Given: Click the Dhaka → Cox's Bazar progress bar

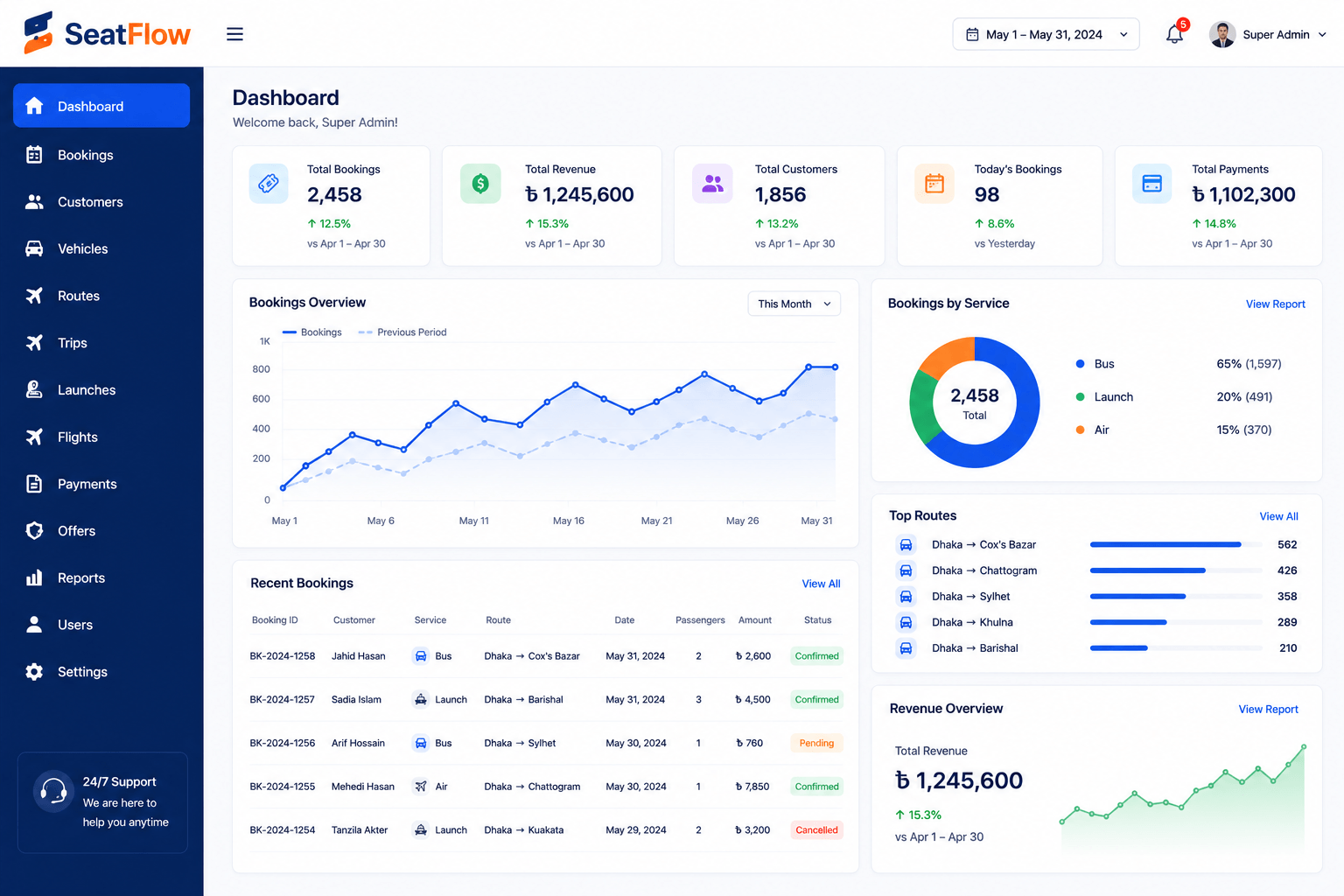Looking at the screenshot, I should pos(1176,544).
